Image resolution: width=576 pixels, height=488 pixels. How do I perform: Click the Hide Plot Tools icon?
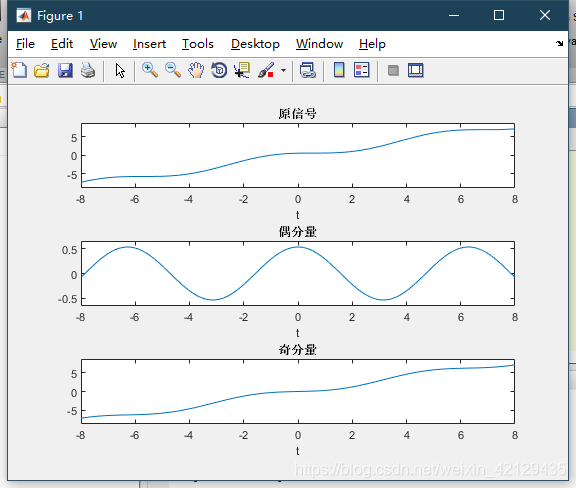click(393, 70)
